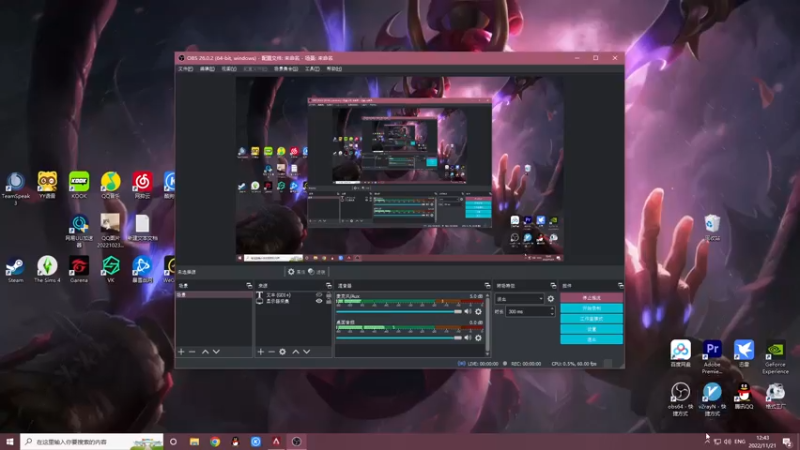Mute Desktop Audio with its speaker icon

[467, 338]
